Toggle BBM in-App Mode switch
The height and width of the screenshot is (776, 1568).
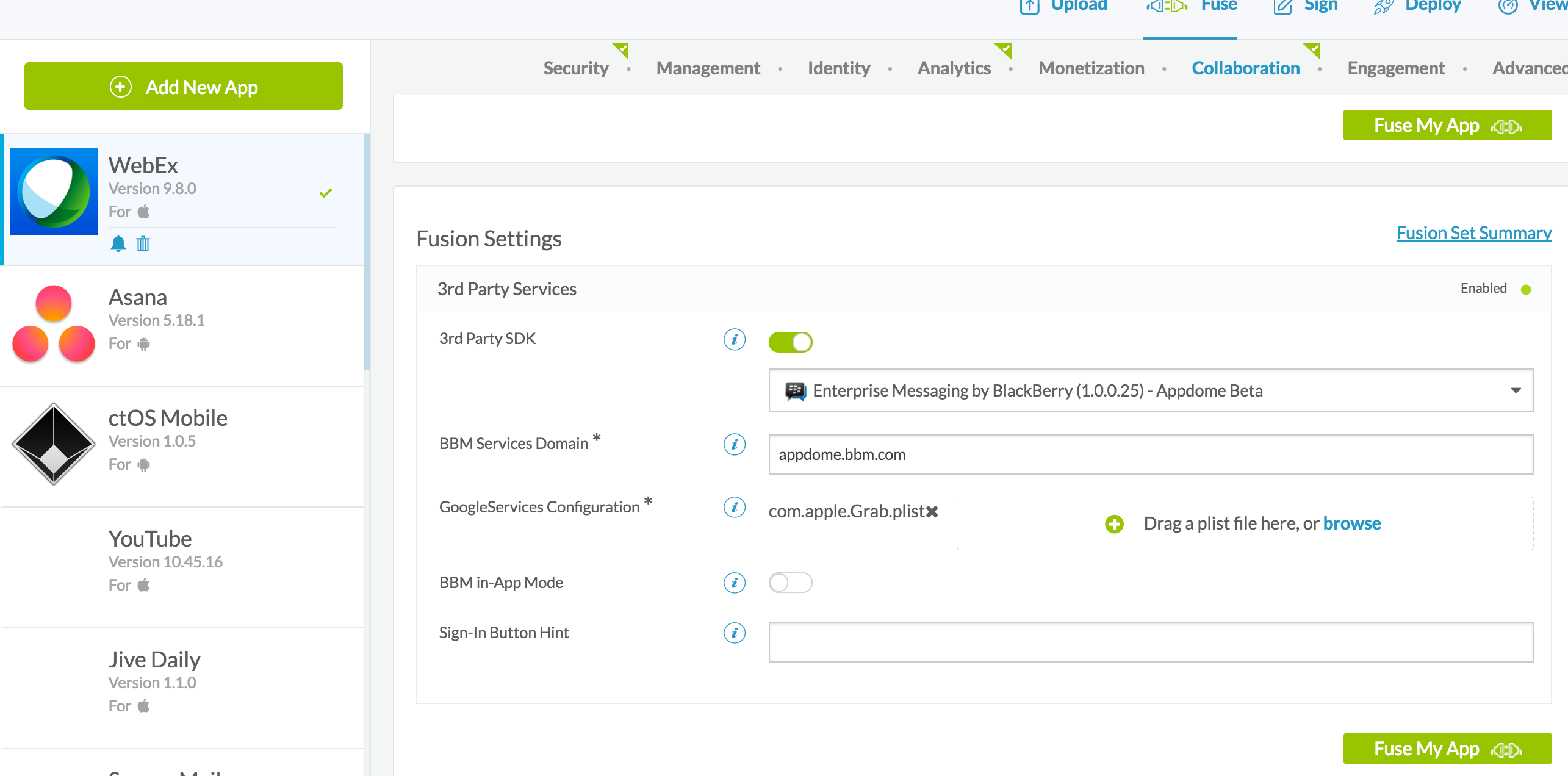[x=790, y=581]
